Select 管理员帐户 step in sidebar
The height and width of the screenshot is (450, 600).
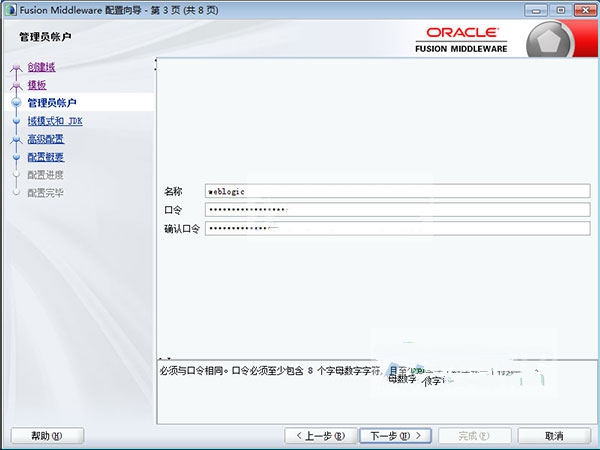point(52,103)
